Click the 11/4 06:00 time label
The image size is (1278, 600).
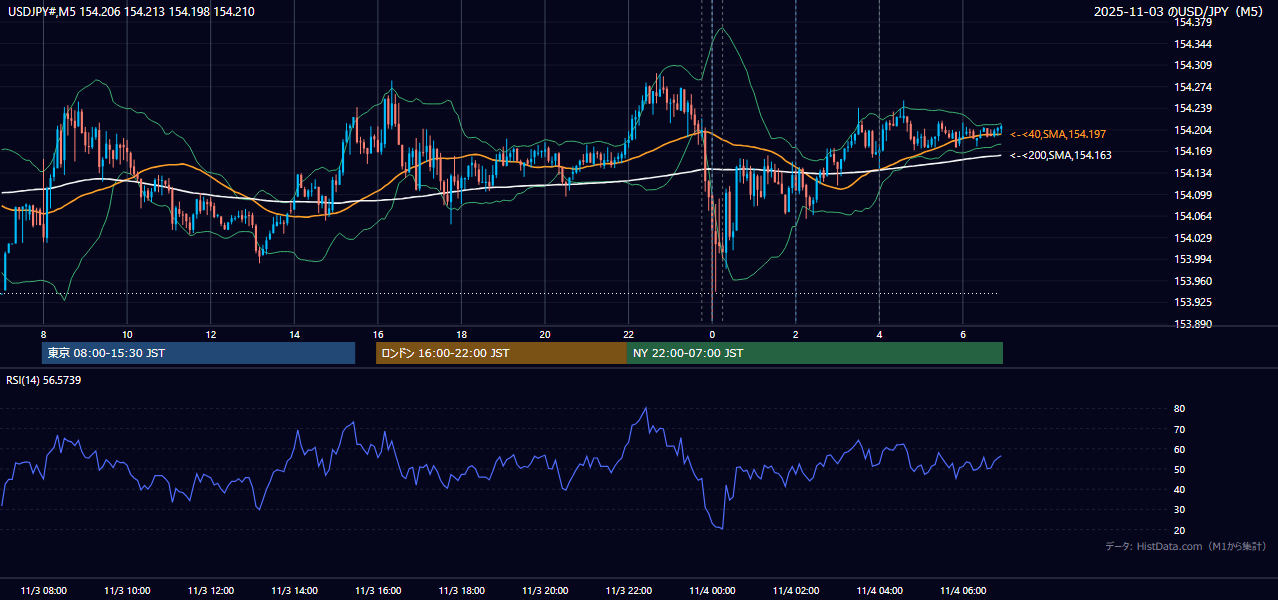(x=963, y=591)
